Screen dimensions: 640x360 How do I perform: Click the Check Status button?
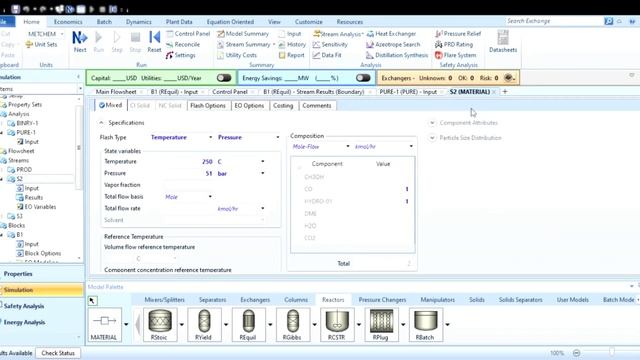pos(58,353)
